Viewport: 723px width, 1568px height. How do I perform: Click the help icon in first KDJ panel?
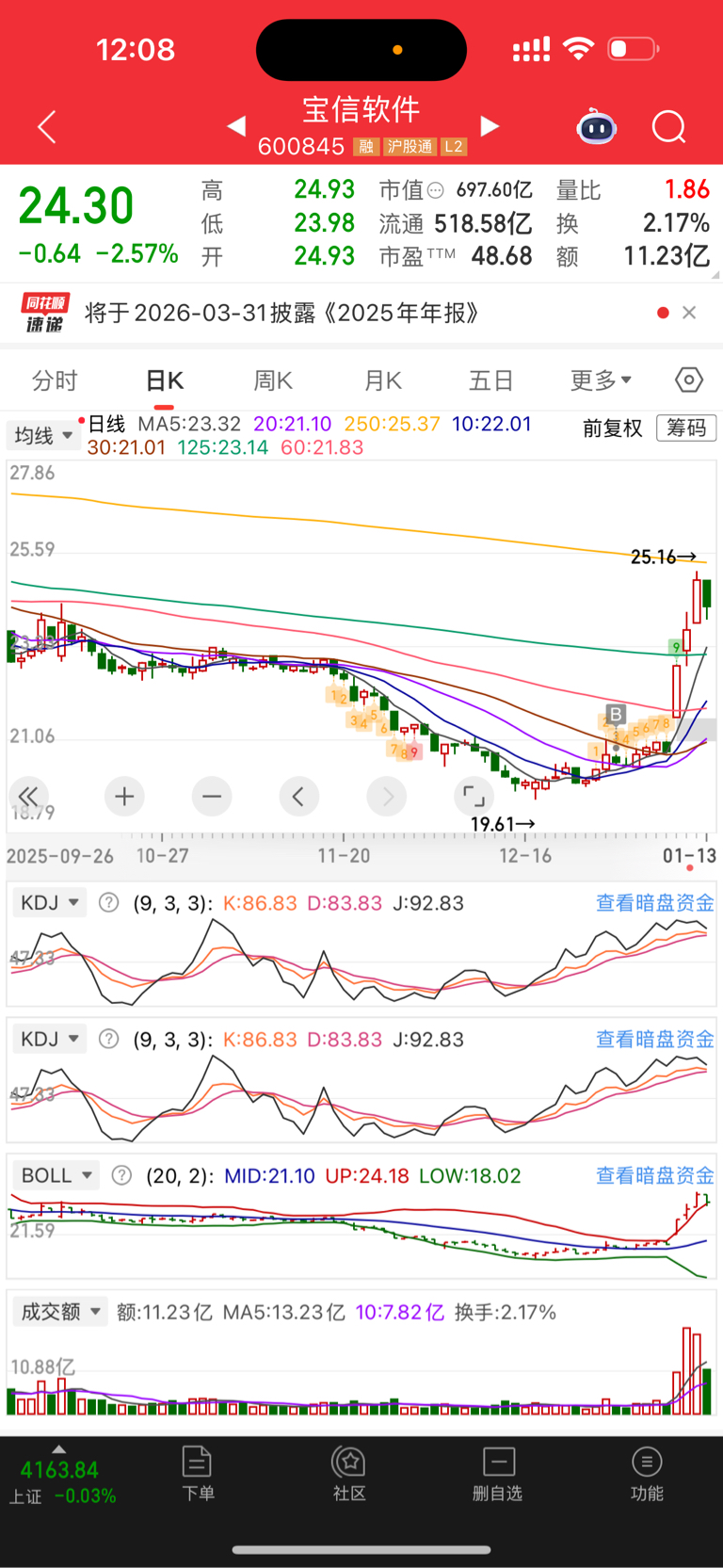pos(109,903)
